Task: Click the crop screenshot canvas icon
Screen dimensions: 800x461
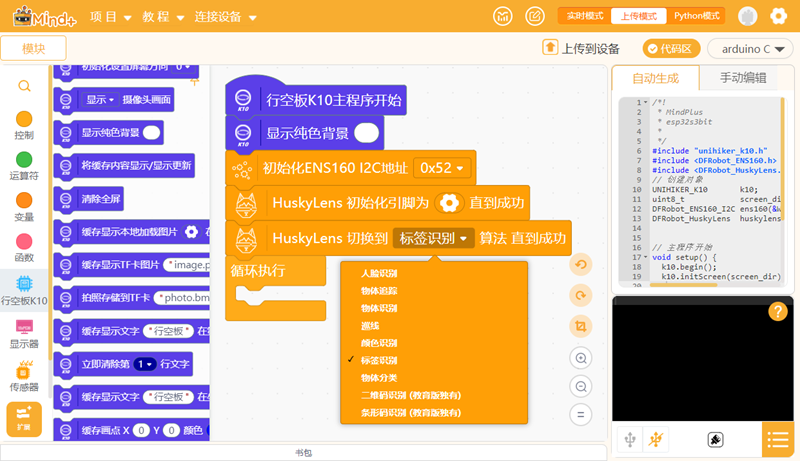Action: 581,326
